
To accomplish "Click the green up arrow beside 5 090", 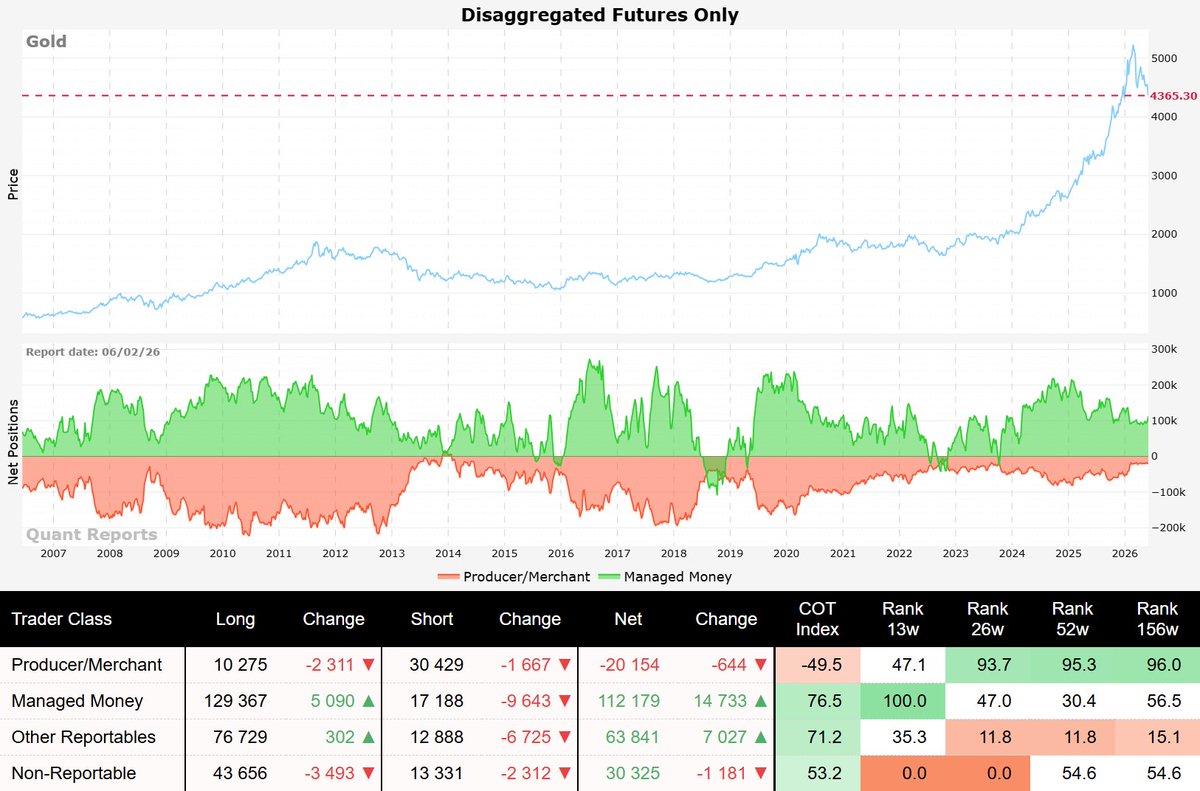I will (370, 701).
